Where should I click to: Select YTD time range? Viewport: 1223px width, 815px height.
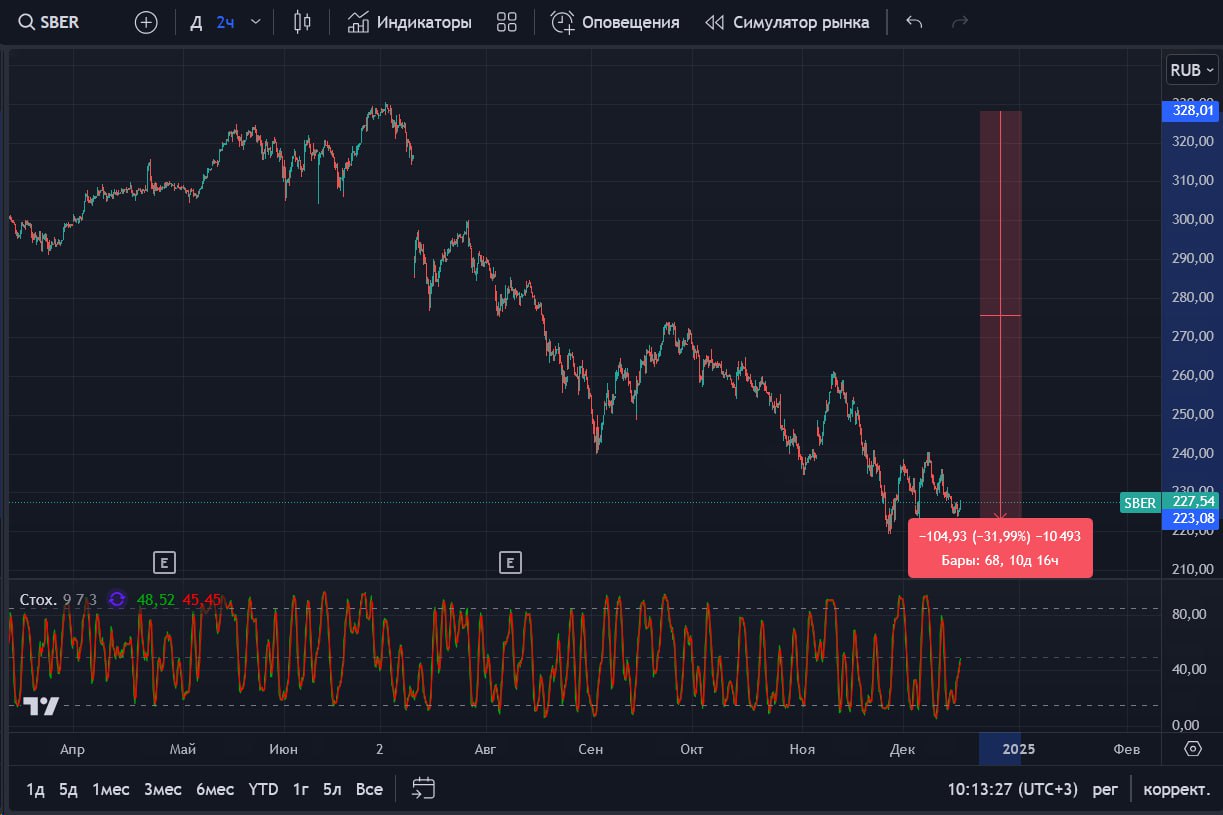[263, 789]
